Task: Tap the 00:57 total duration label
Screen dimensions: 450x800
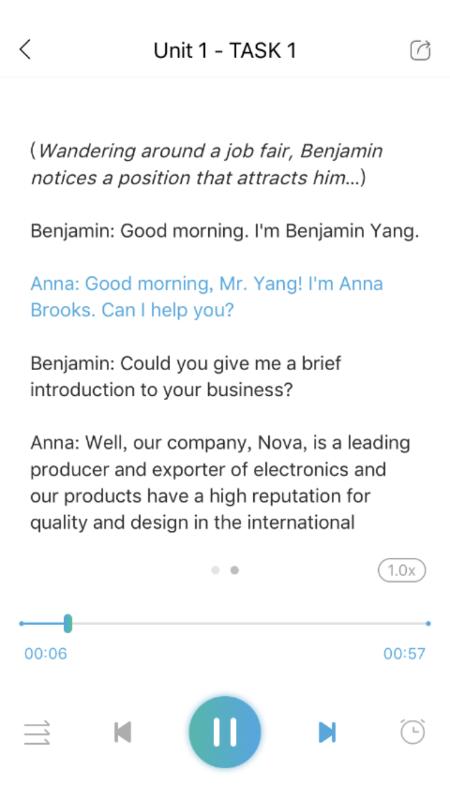Action: (x=404, y=654)
